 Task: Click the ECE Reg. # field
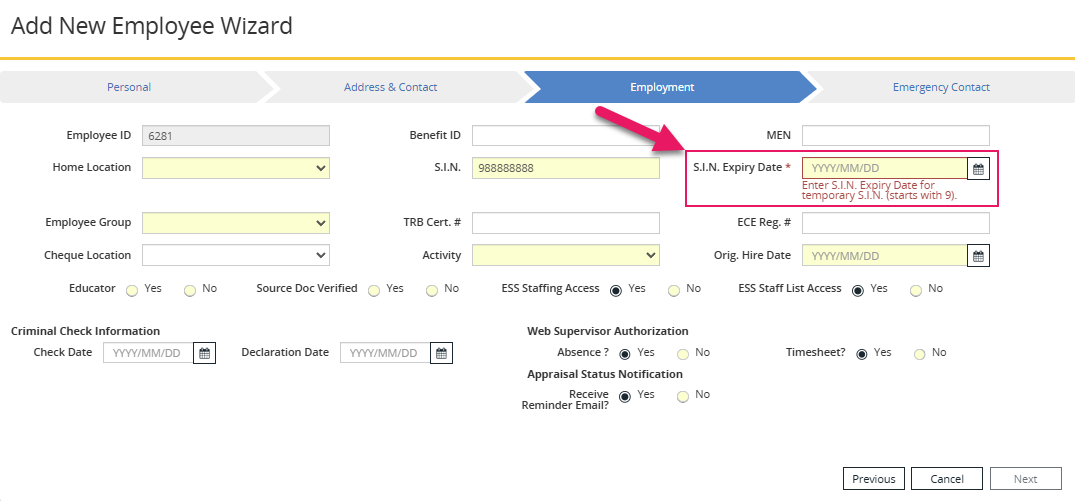(896, 223)
